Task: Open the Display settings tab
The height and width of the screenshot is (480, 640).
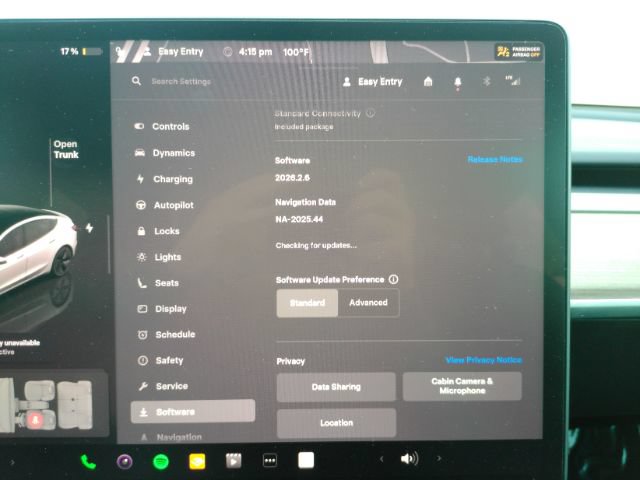Action: click(x=162, y=309)
